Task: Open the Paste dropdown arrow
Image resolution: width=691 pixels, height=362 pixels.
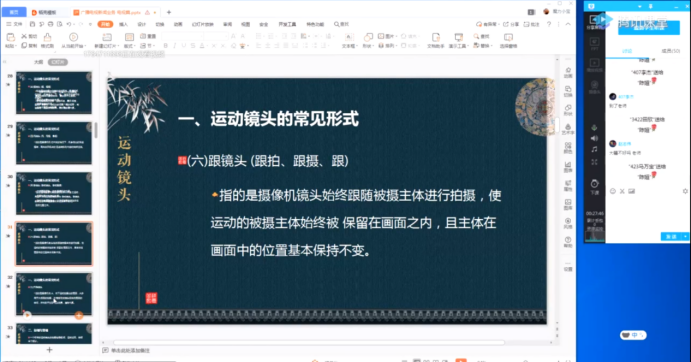Action: click(16, 46)
